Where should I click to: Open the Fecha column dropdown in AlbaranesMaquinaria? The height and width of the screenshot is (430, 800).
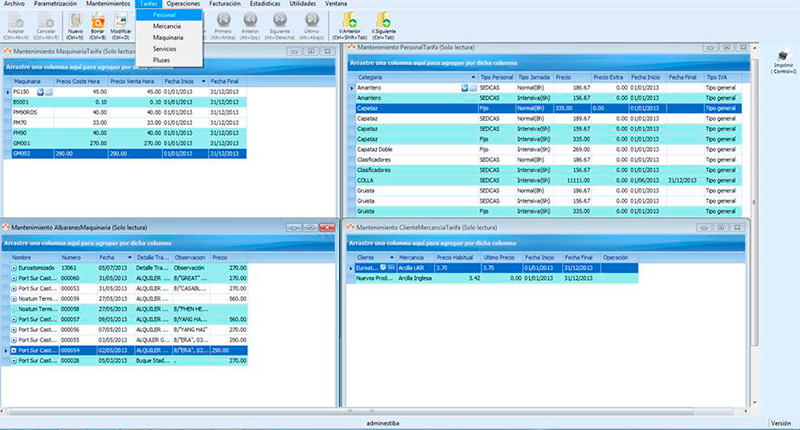(x=130, y=258)
